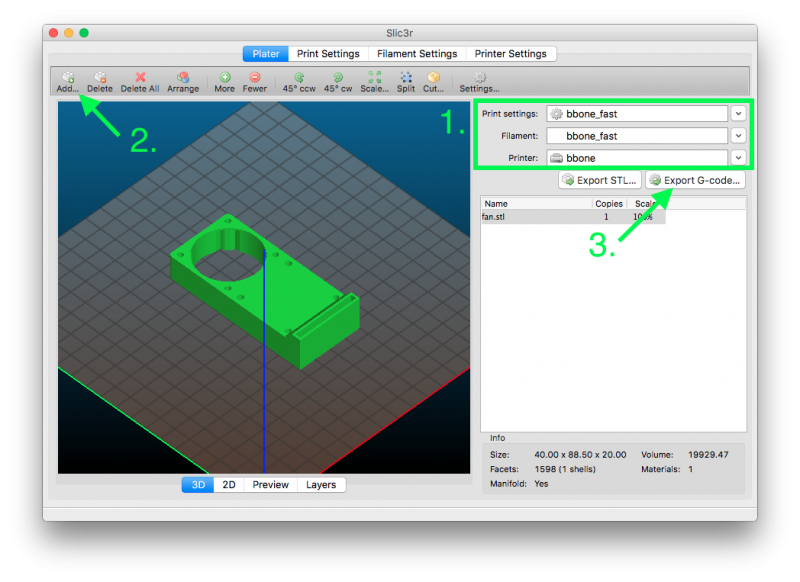Switch to the Print Settings tab
Image resolution: width=800 pixels, height=582 pixels.
tap(328, 54)
